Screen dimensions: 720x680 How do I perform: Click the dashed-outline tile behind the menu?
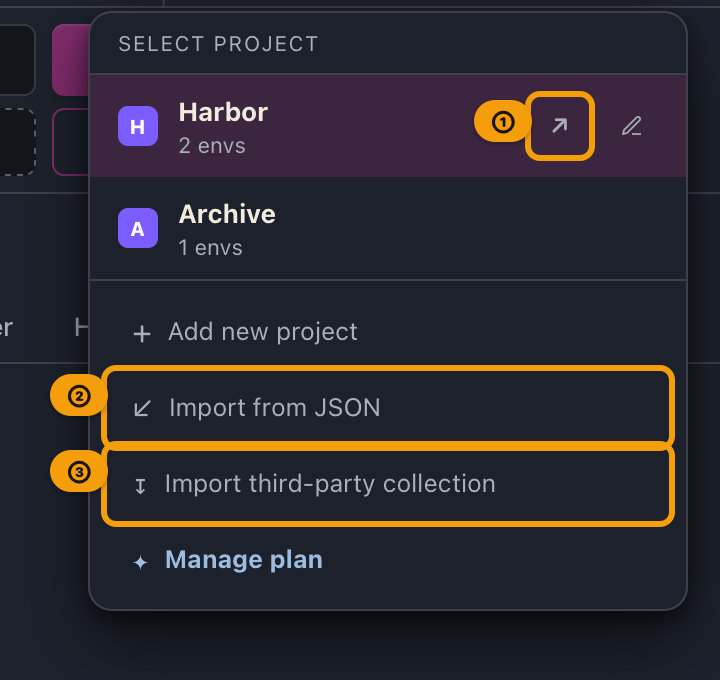pos(17,142)
